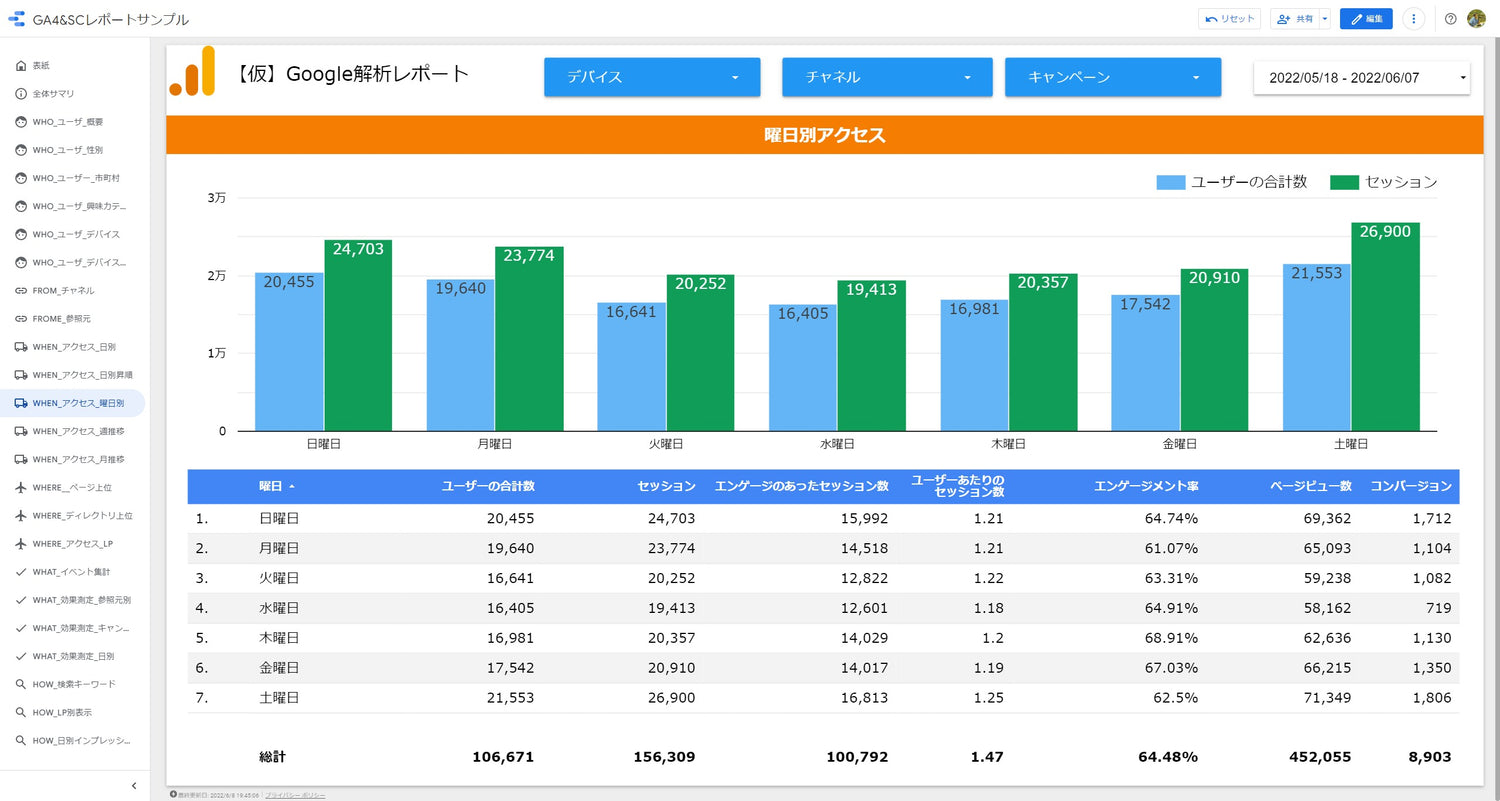Click the 編集 edit button
Screen dimensions: 1500x801
[x=1366, y=19]
